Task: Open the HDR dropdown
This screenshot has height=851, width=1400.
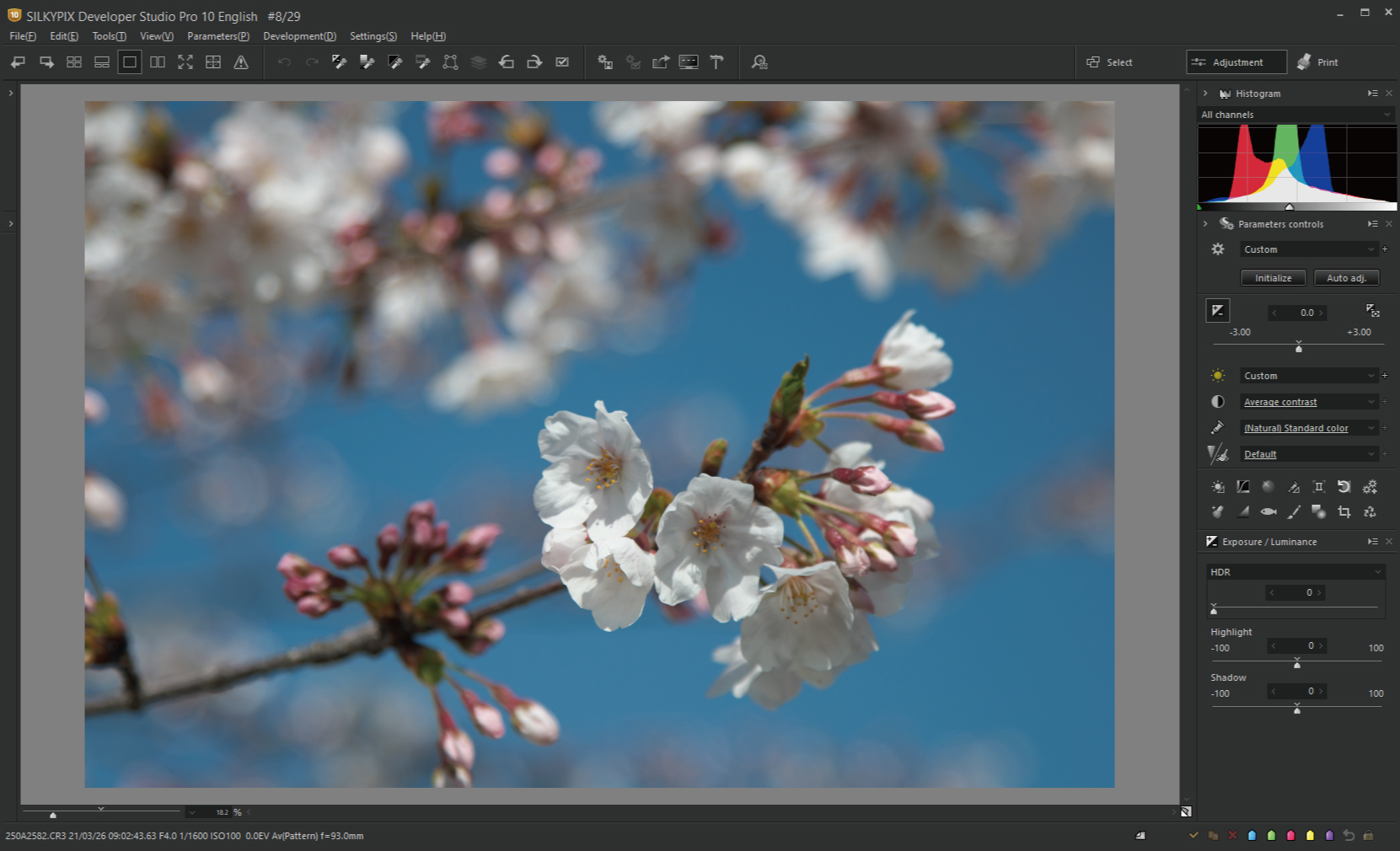Action: pyautogui.click(x=1295, y=572)
